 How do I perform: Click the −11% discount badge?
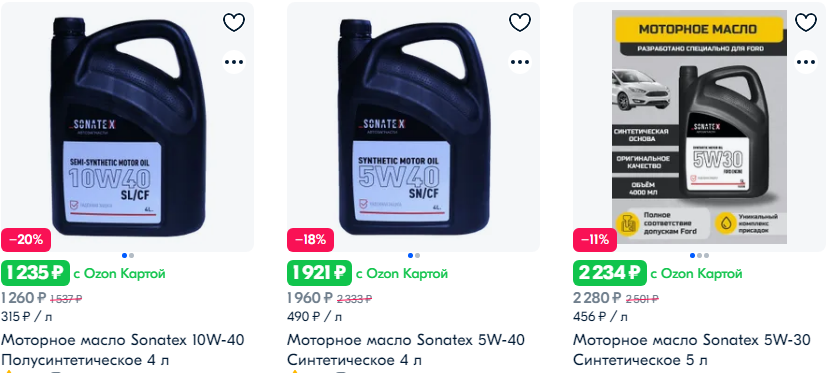click(595, 240)
